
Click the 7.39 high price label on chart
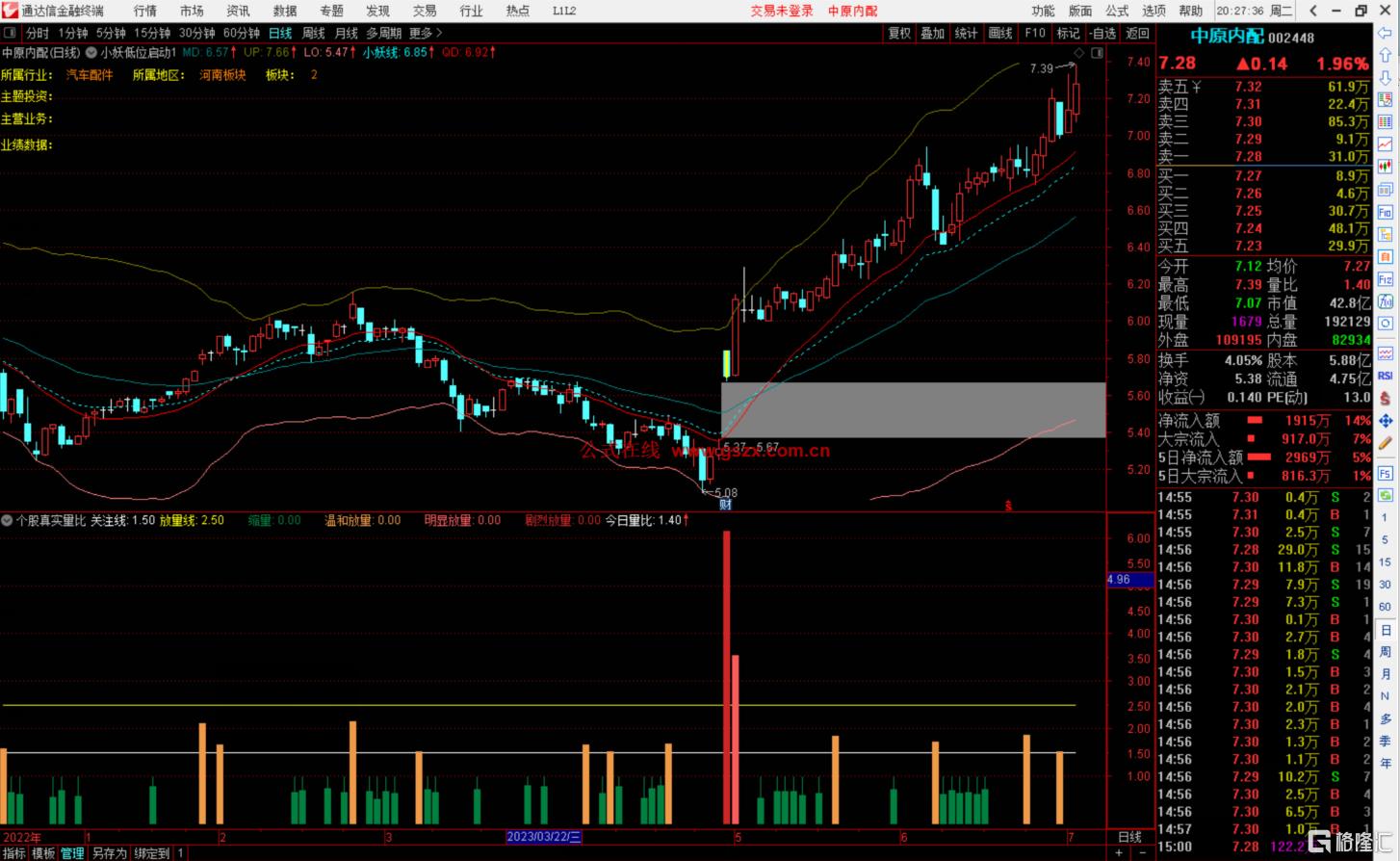[x=1041, y=68]
